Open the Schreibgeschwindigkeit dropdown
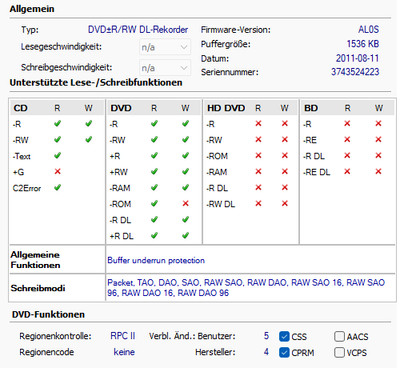Image resolution: width=400 pixels, height=368 pixels. click(165, 68)
